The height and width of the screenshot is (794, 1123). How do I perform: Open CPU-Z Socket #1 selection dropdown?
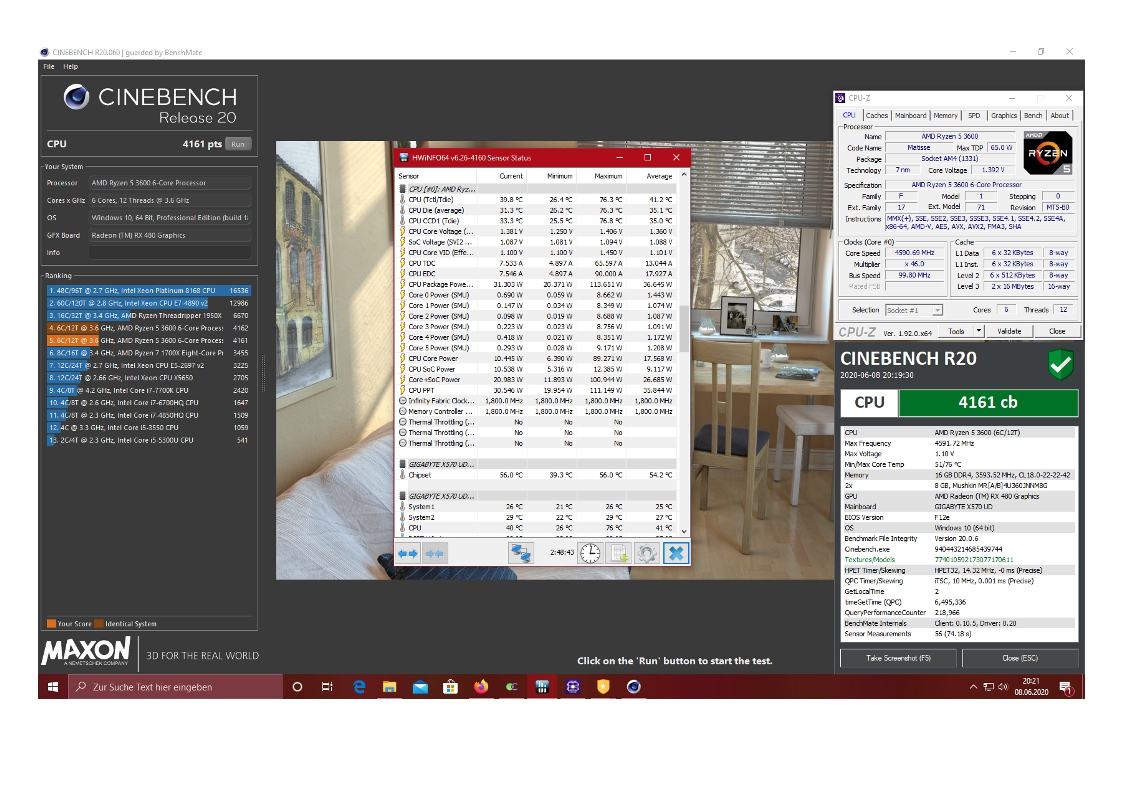(x=913, y=310)
